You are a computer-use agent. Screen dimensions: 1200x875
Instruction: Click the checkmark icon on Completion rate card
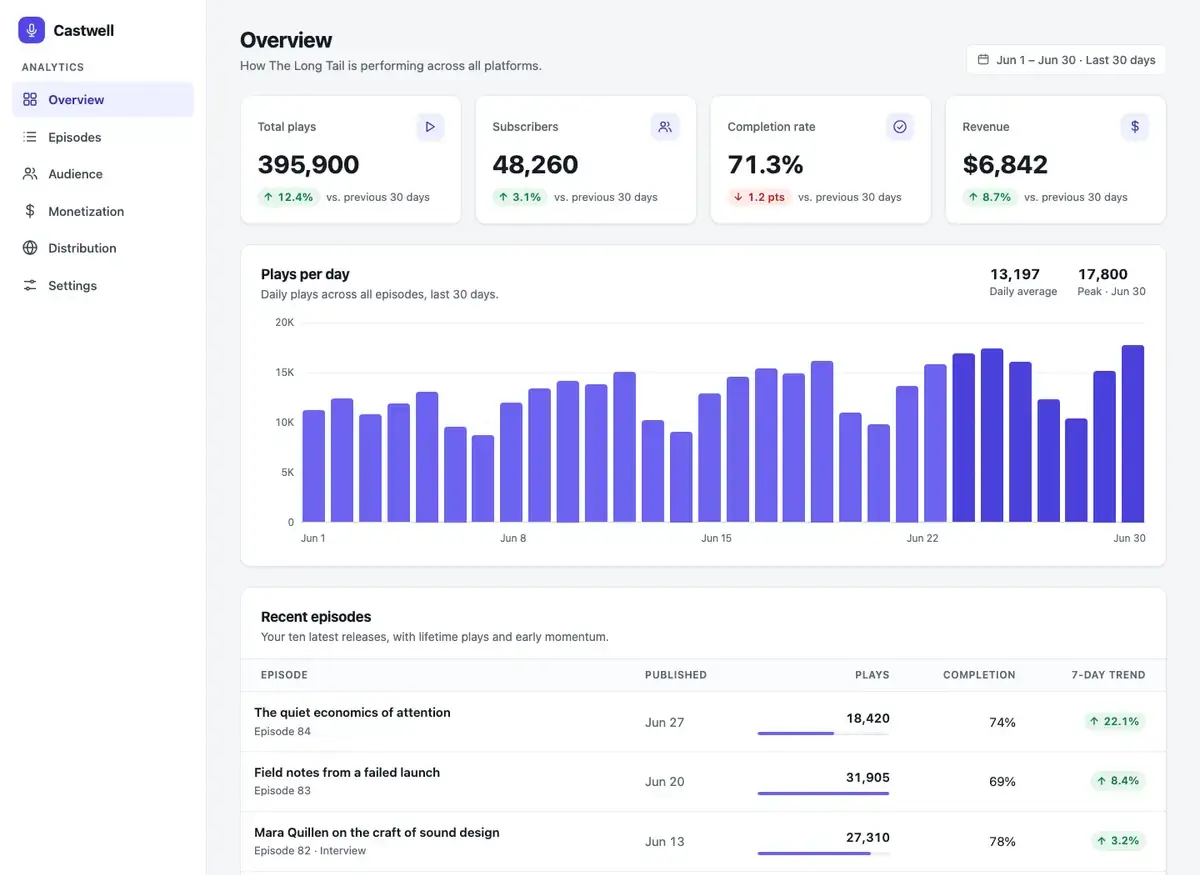(900, 127)
